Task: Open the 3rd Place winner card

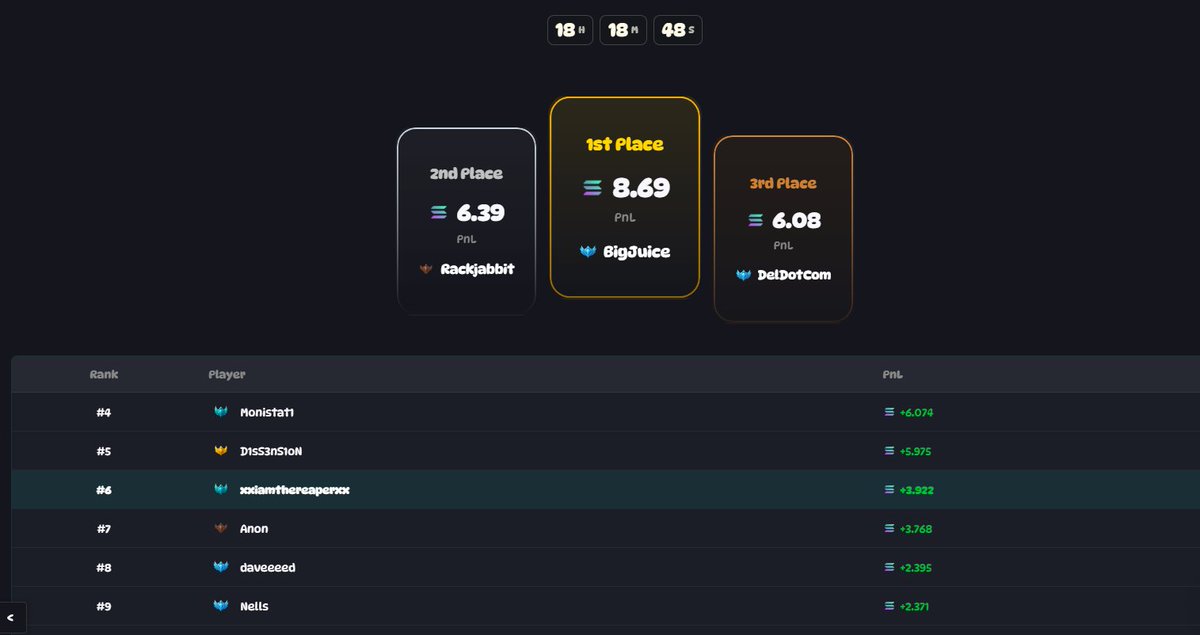Action: (x=783, y=228)
